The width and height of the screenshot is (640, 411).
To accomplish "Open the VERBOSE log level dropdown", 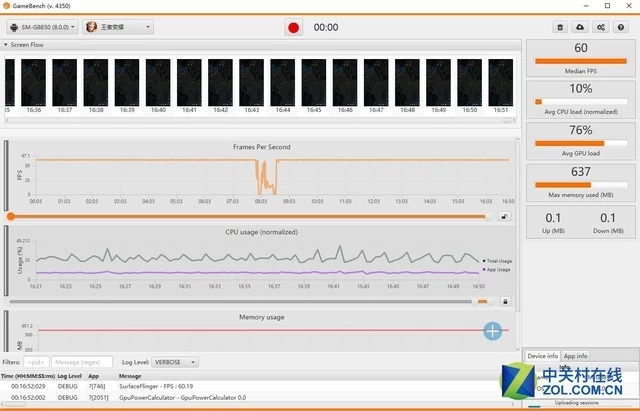I will click(x=177, y=362).
